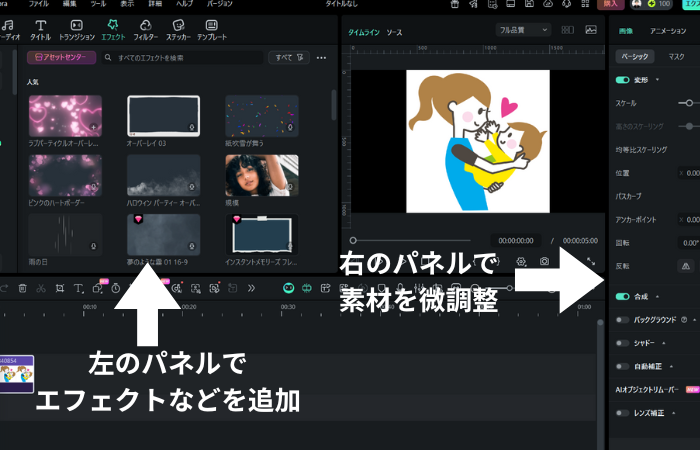Select the 紙吹雪が舞う effect thumbnail
The image size is (700, 450).
point(262,116)
